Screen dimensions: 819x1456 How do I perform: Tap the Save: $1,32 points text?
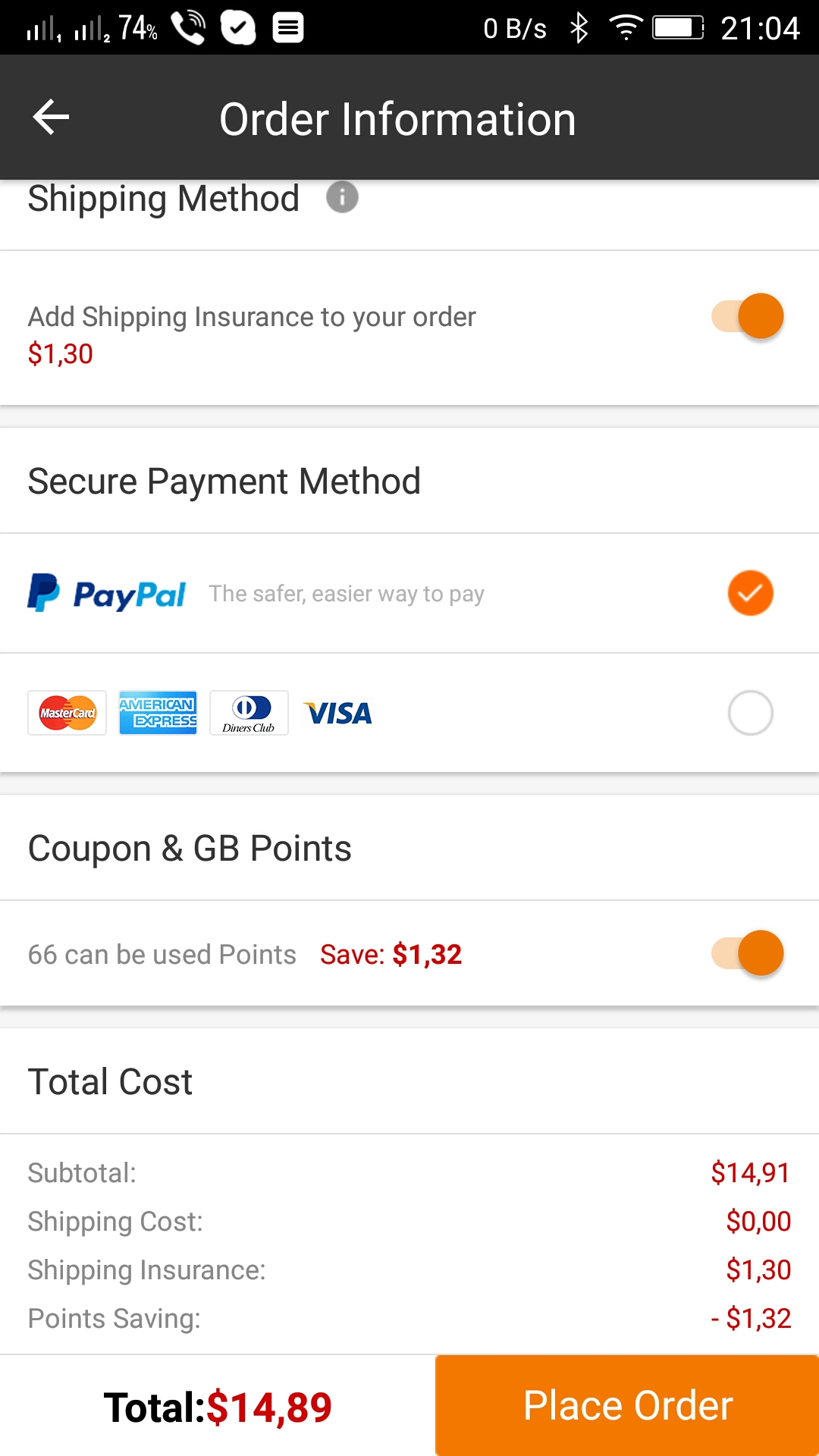click(x=391, y=955)
